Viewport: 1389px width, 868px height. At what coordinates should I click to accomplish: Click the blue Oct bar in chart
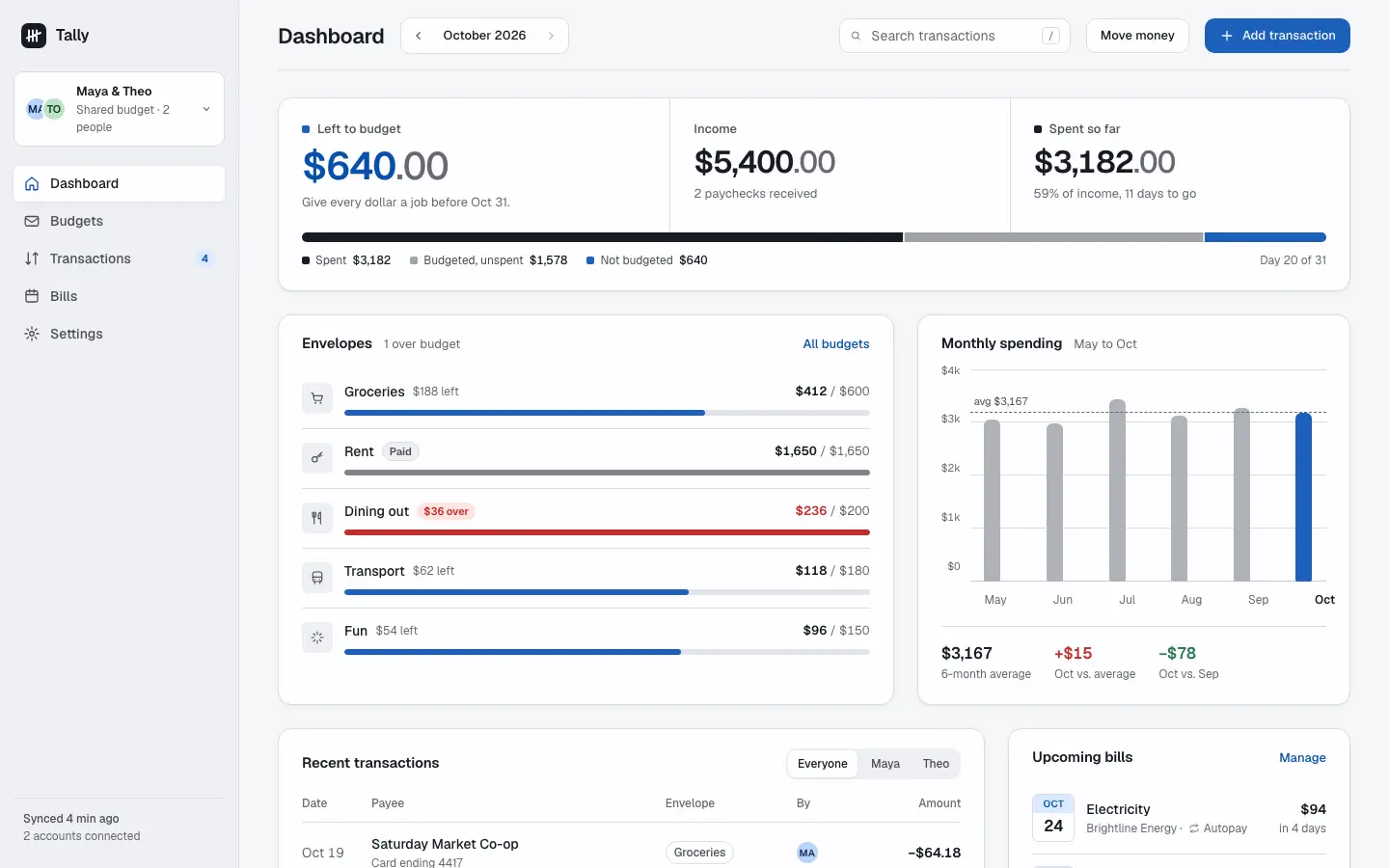(x=1303, y=497)
